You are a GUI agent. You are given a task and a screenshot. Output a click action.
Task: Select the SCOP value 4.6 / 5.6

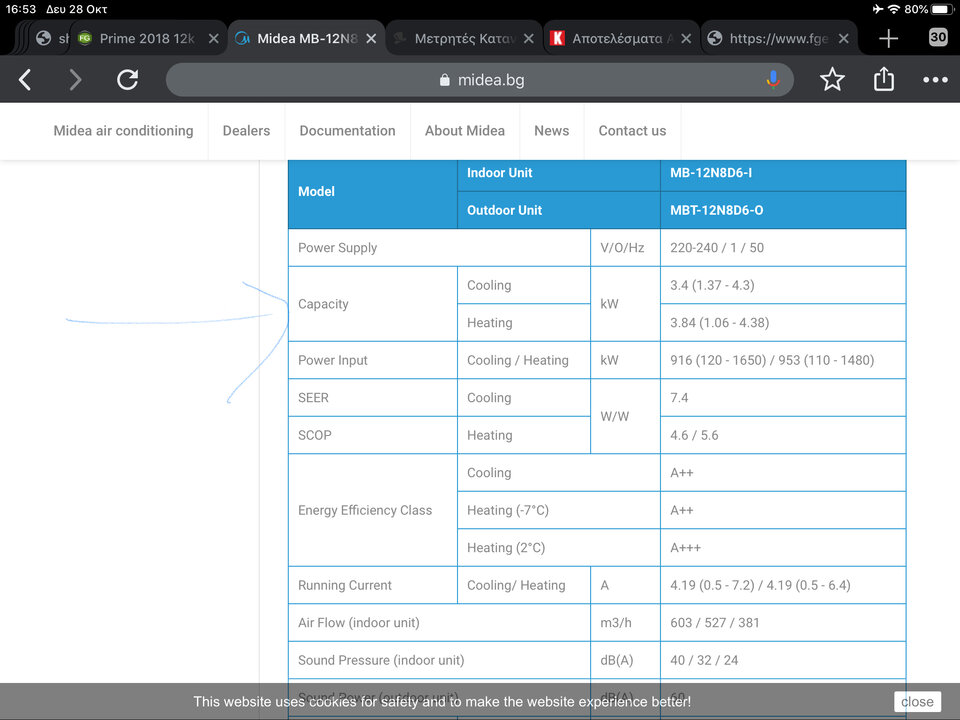coord(694,435)
